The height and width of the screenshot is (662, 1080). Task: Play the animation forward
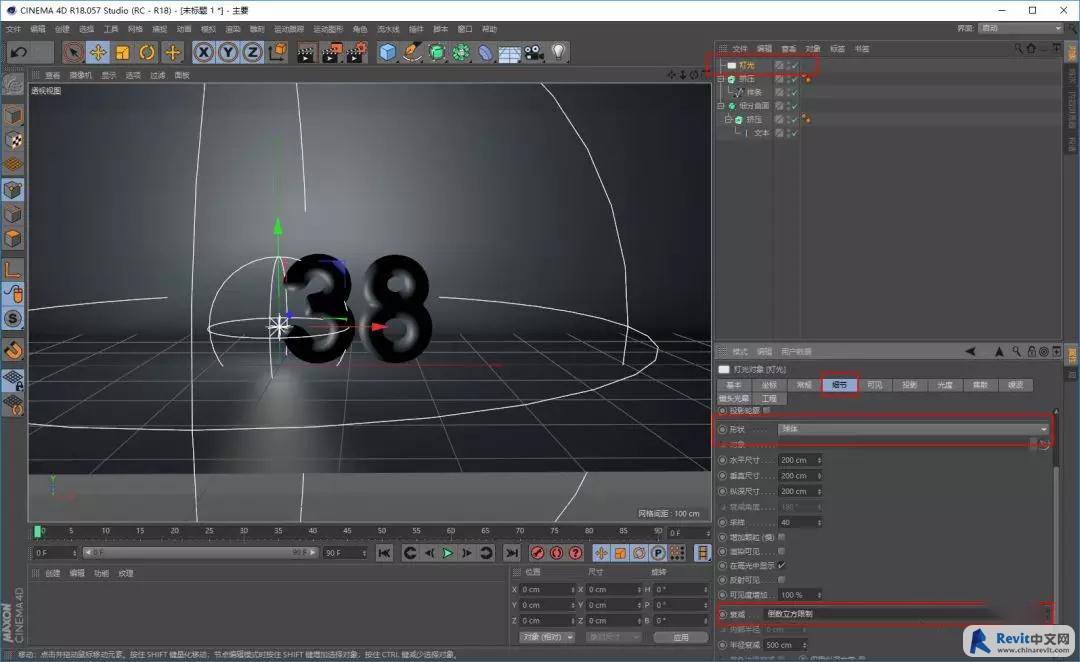click(x=448, y=552)
